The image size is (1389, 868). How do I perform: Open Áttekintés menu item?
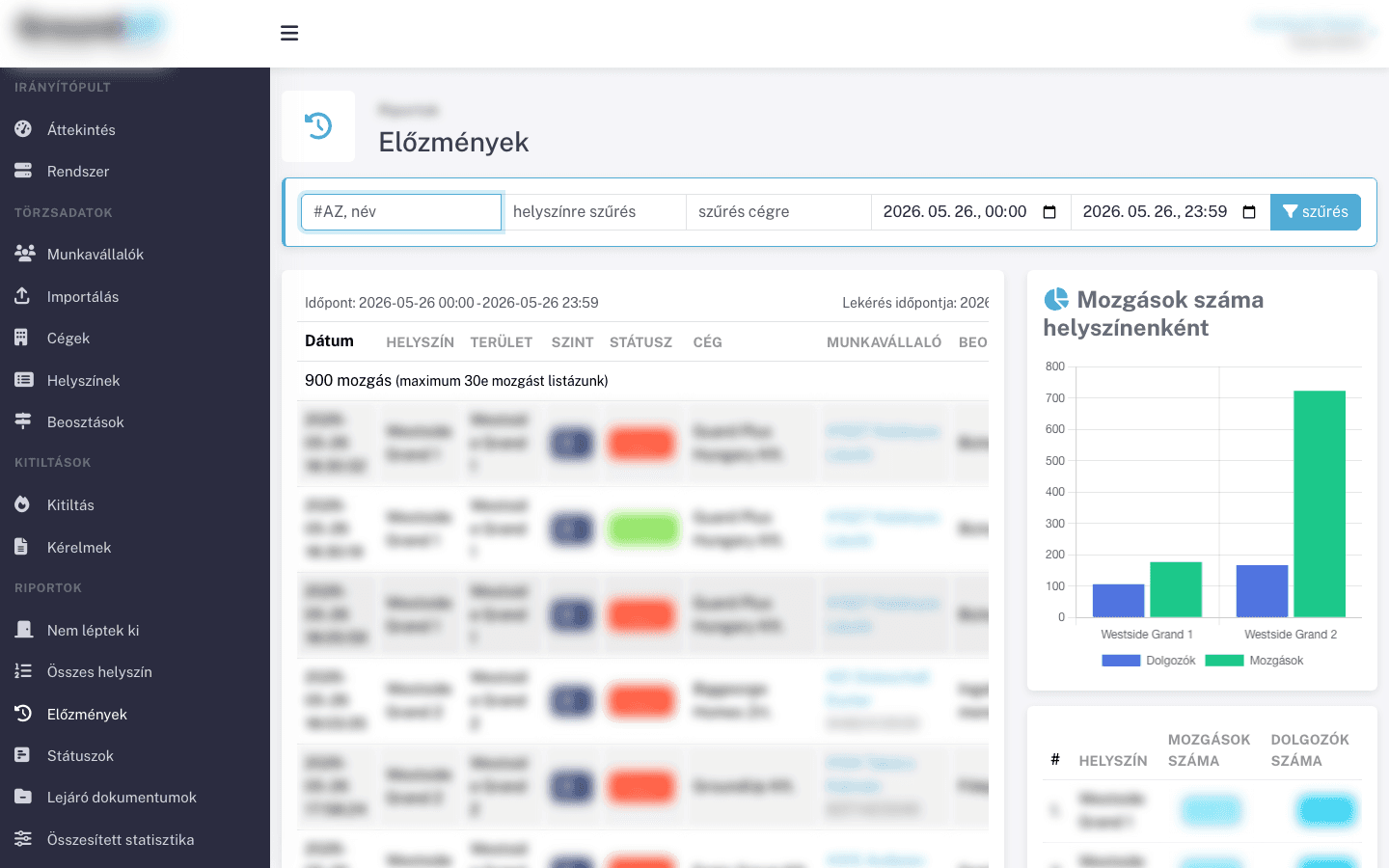point(81,129)
